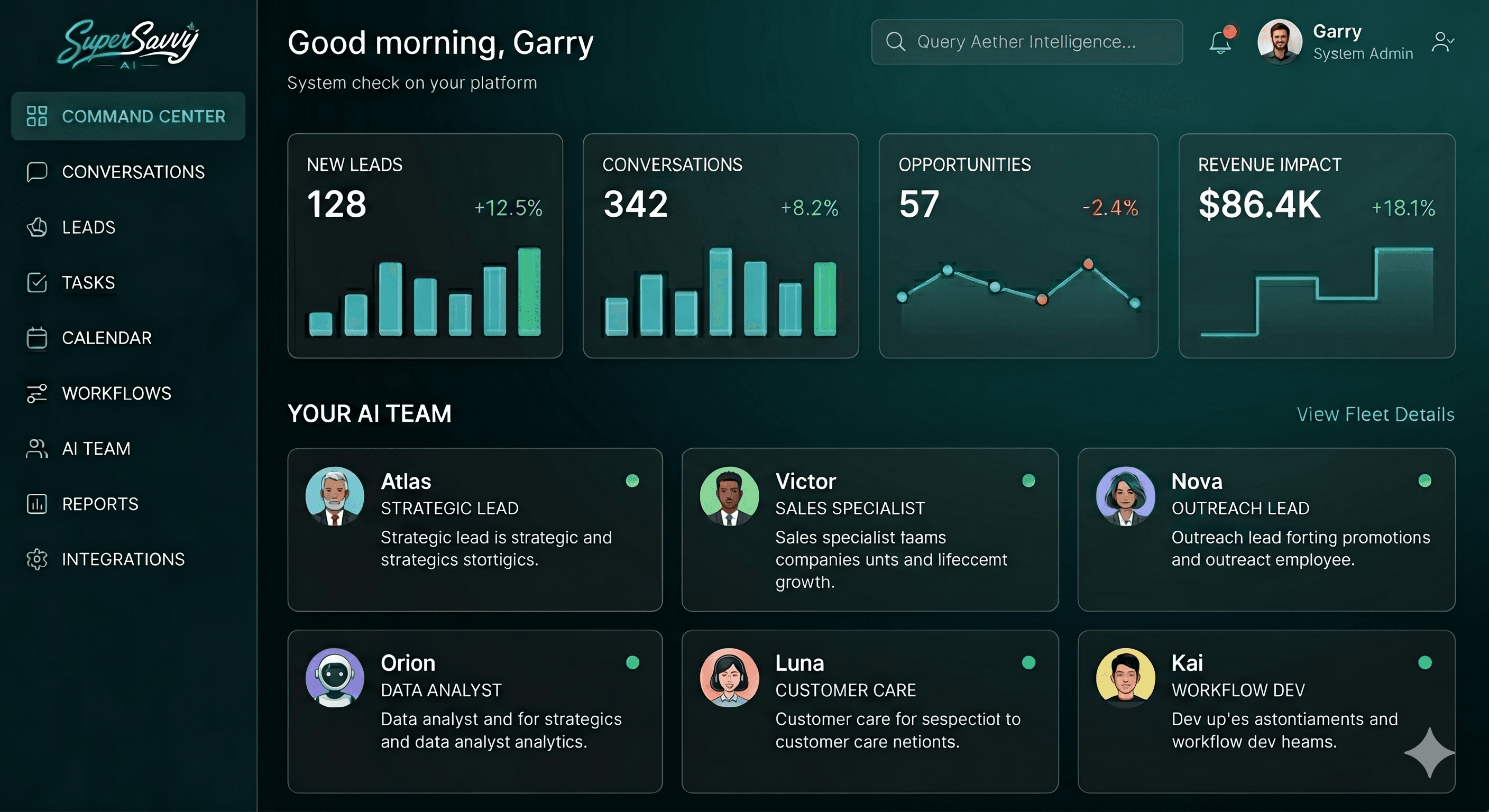1489x812 pixels.
Task: Select Tasks in the sidebar
Action: tap(128, 283)
